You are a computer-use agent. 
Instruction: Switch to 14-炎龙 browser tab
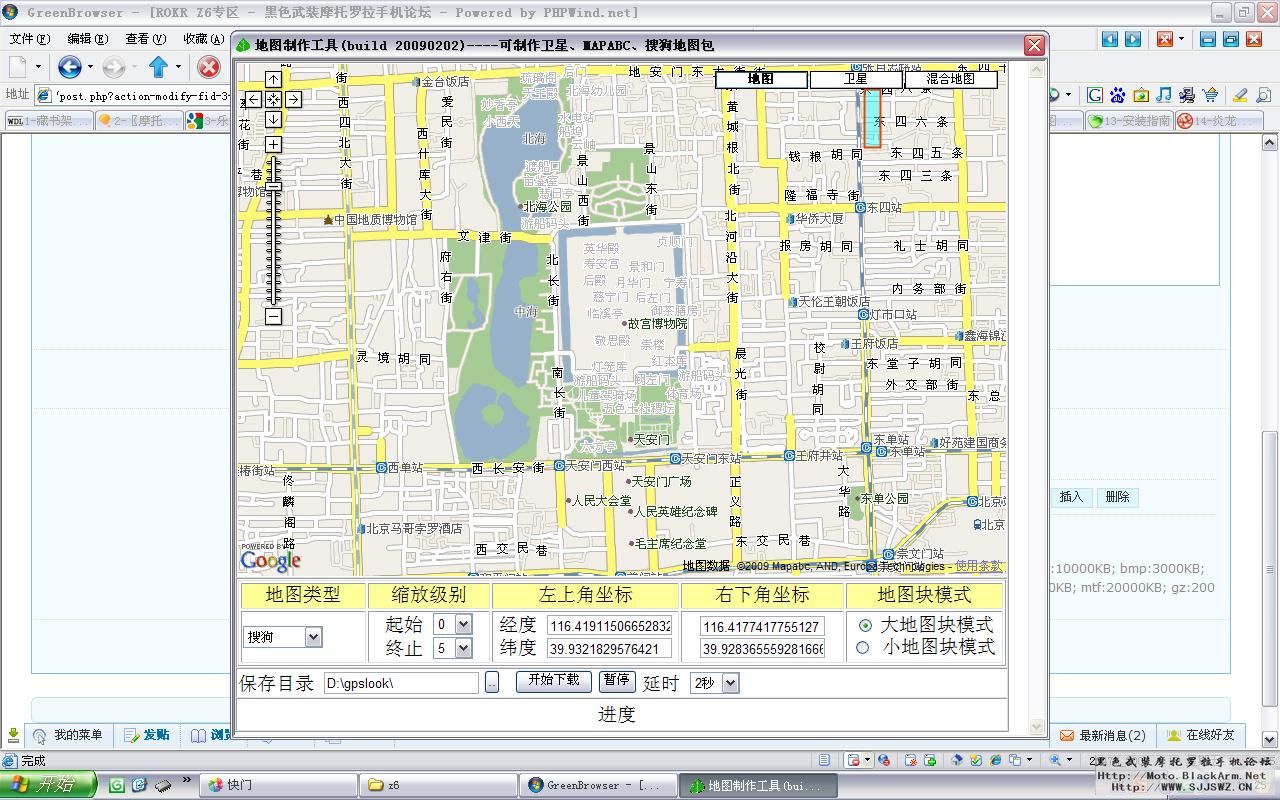pyautogui.click(x=1218, y=121)
